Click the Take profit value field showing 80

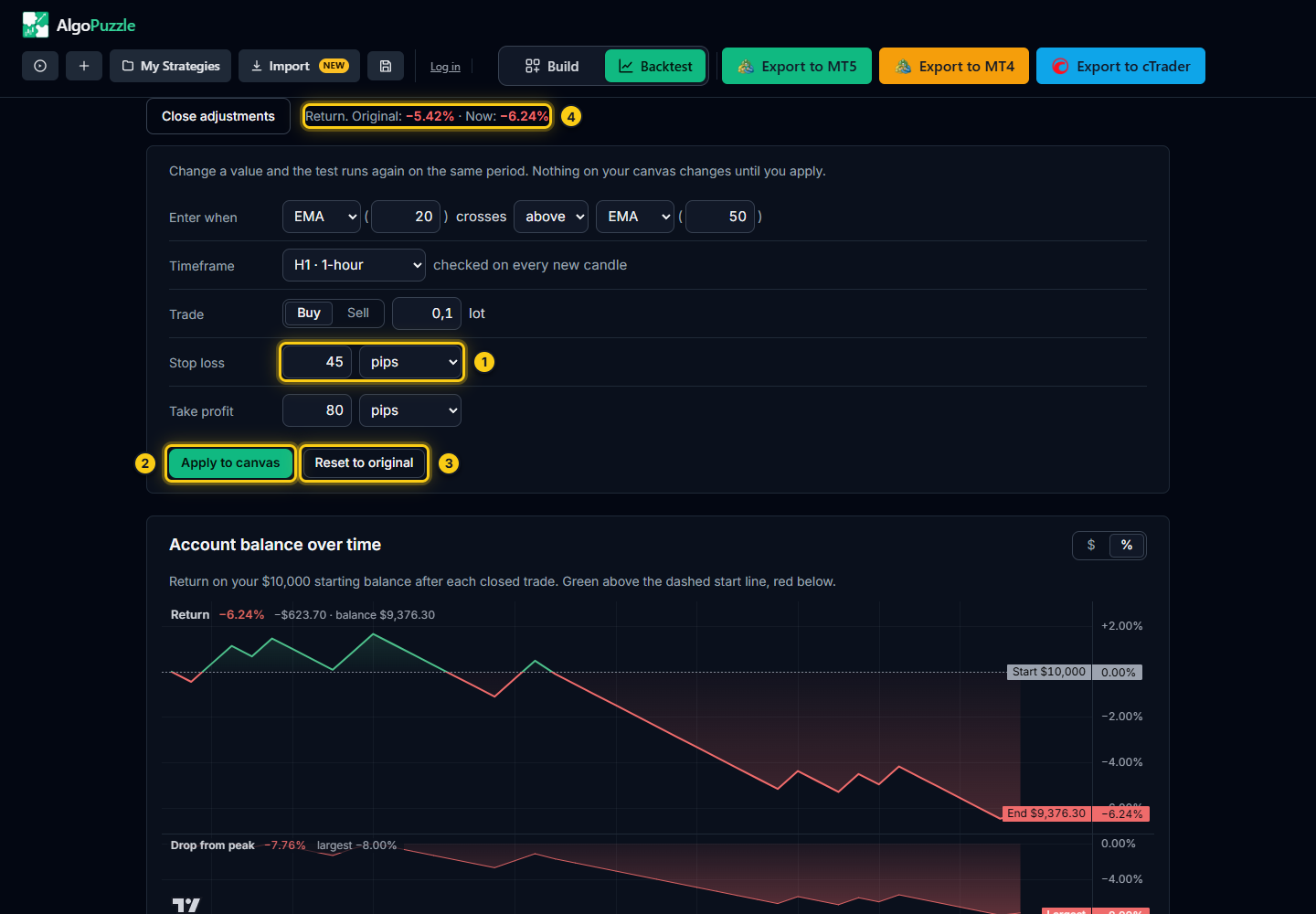pyautogui.click(x=317, y=410)
